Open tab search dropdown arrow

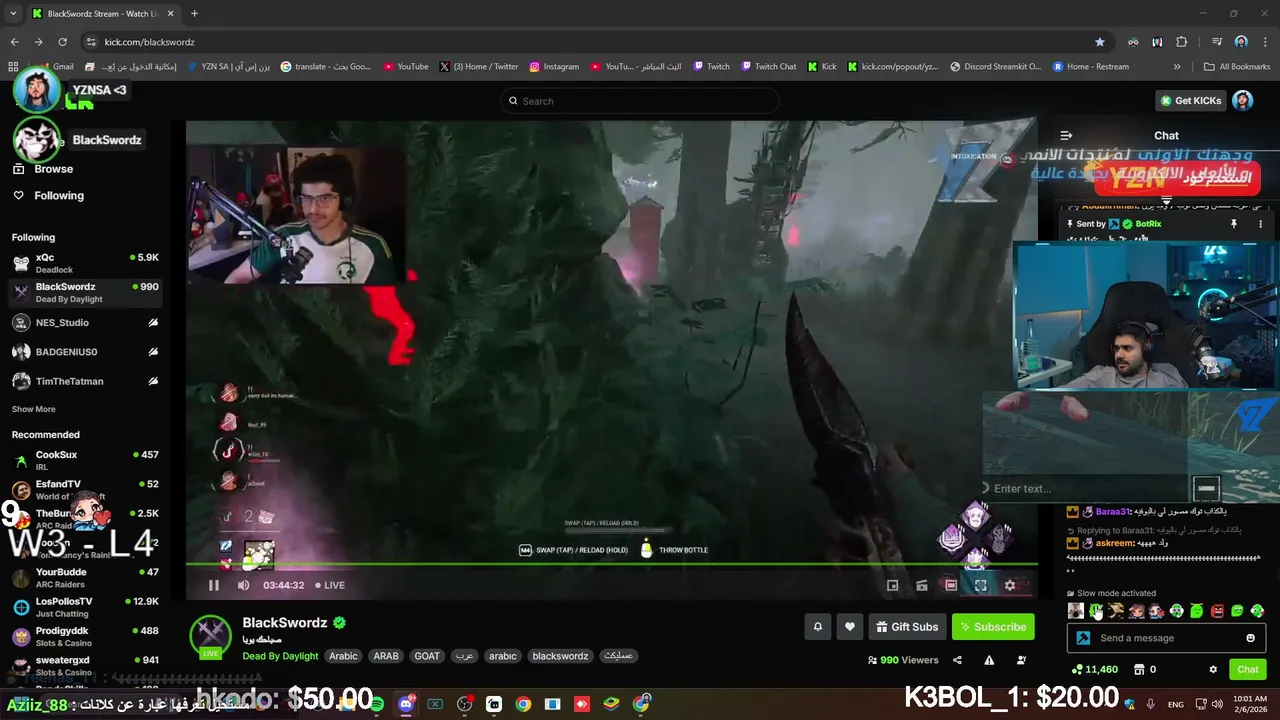click(x=13, y=13)
